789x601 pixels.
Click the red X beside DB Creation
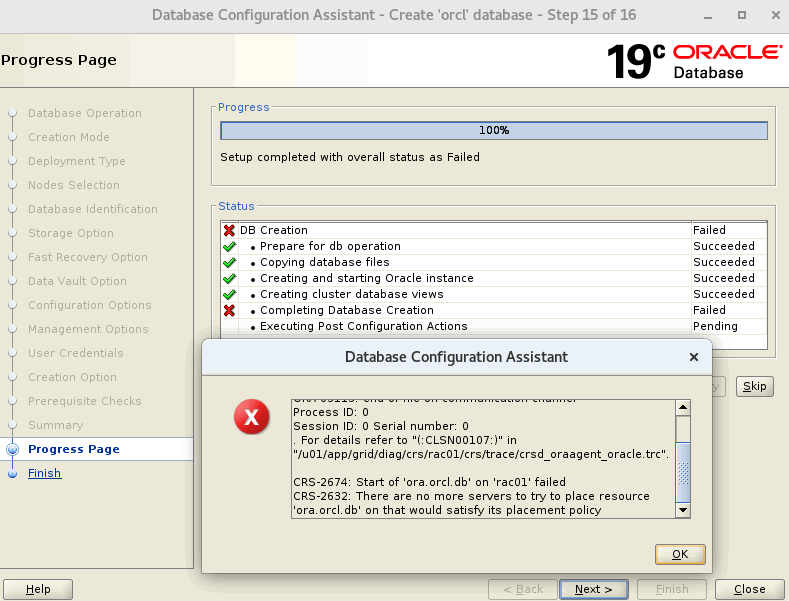point(229,231)
